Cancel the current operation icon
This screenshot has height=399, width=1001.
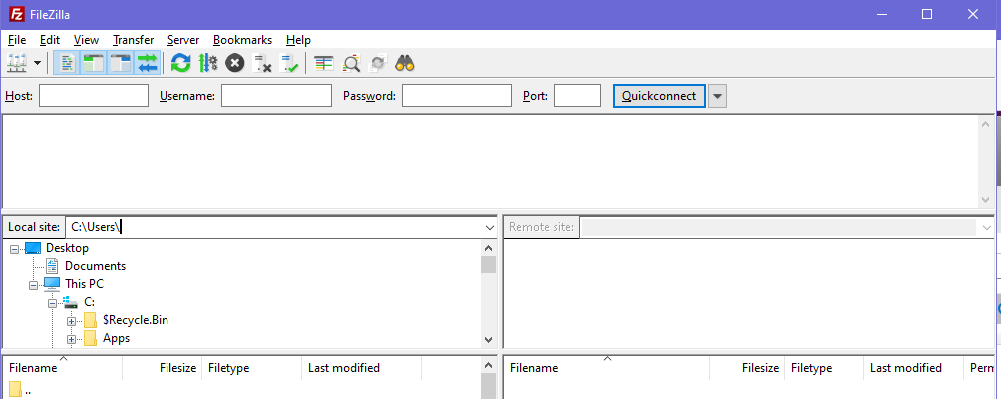tap(235, 63)
